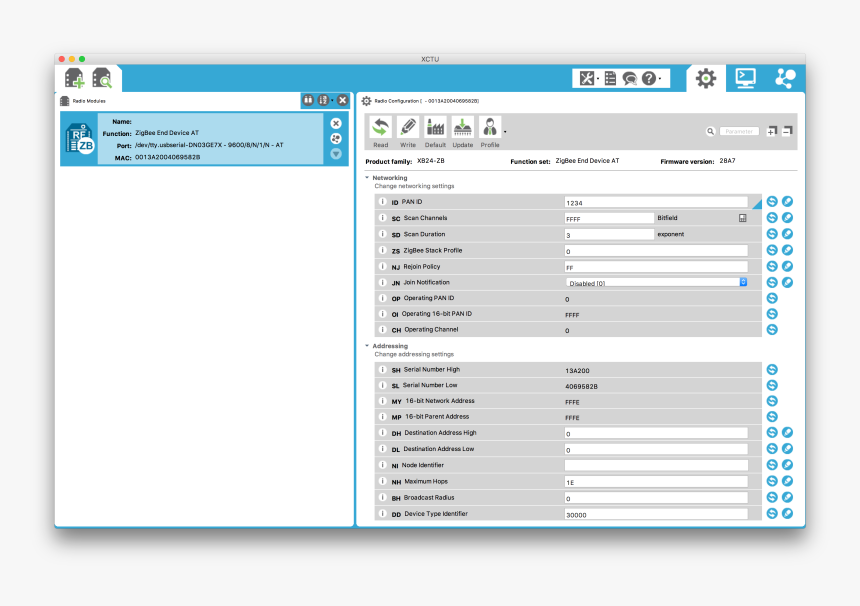
Task: Click Update firmware button
Action: tap(462, 132)
